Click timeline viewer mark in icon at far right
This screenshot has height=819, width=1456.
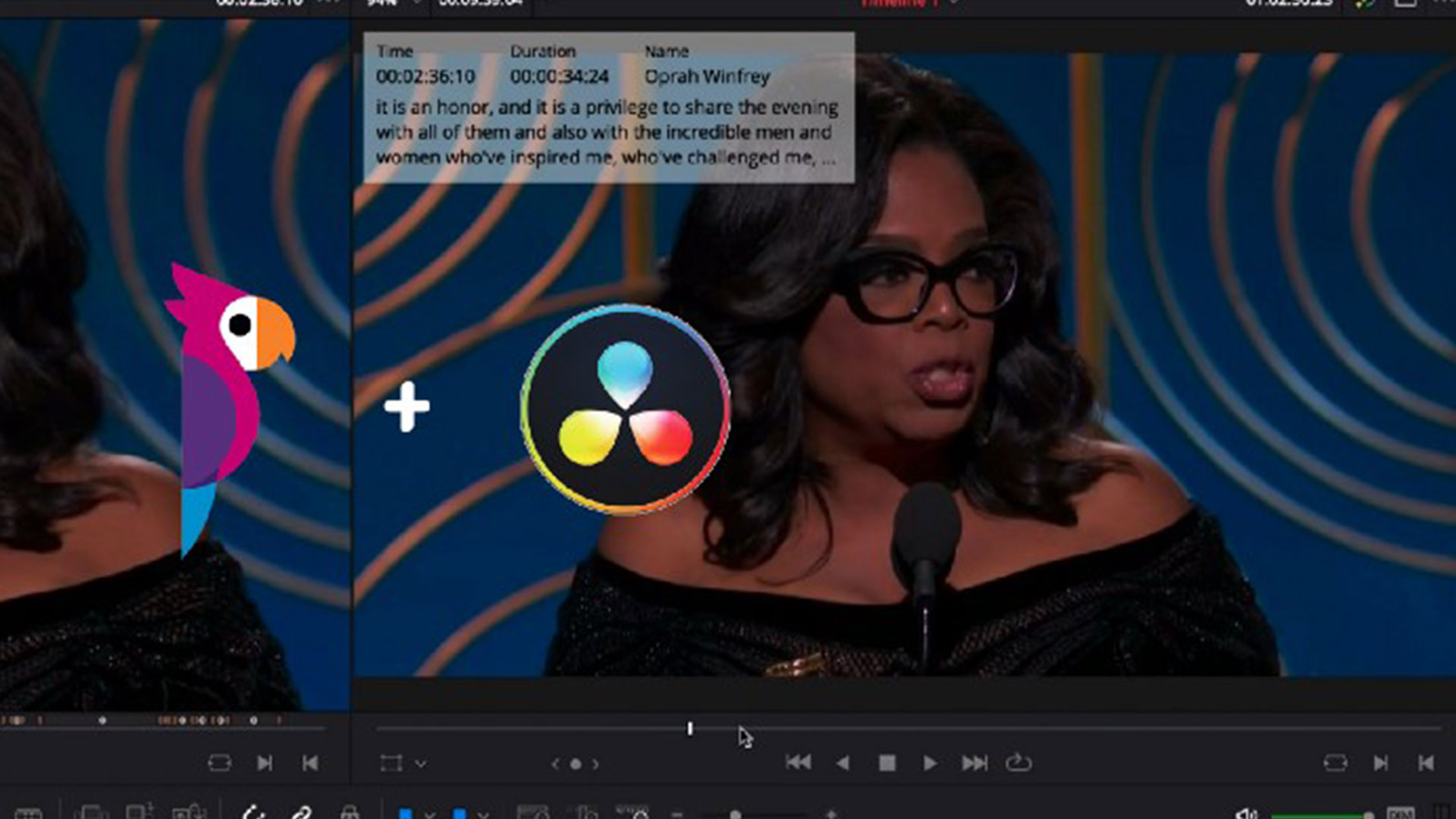click(1426, 763)
